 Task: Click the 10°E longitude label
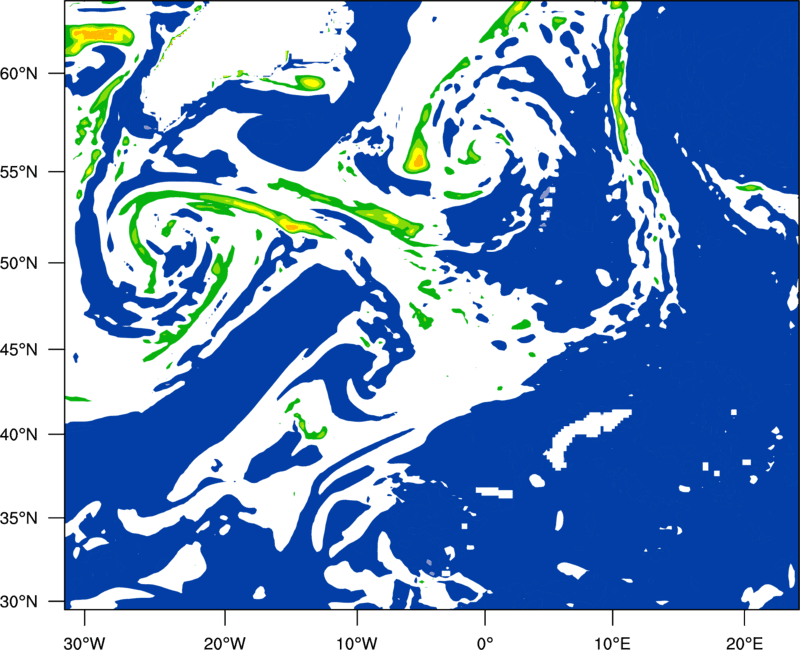point(612,643)
